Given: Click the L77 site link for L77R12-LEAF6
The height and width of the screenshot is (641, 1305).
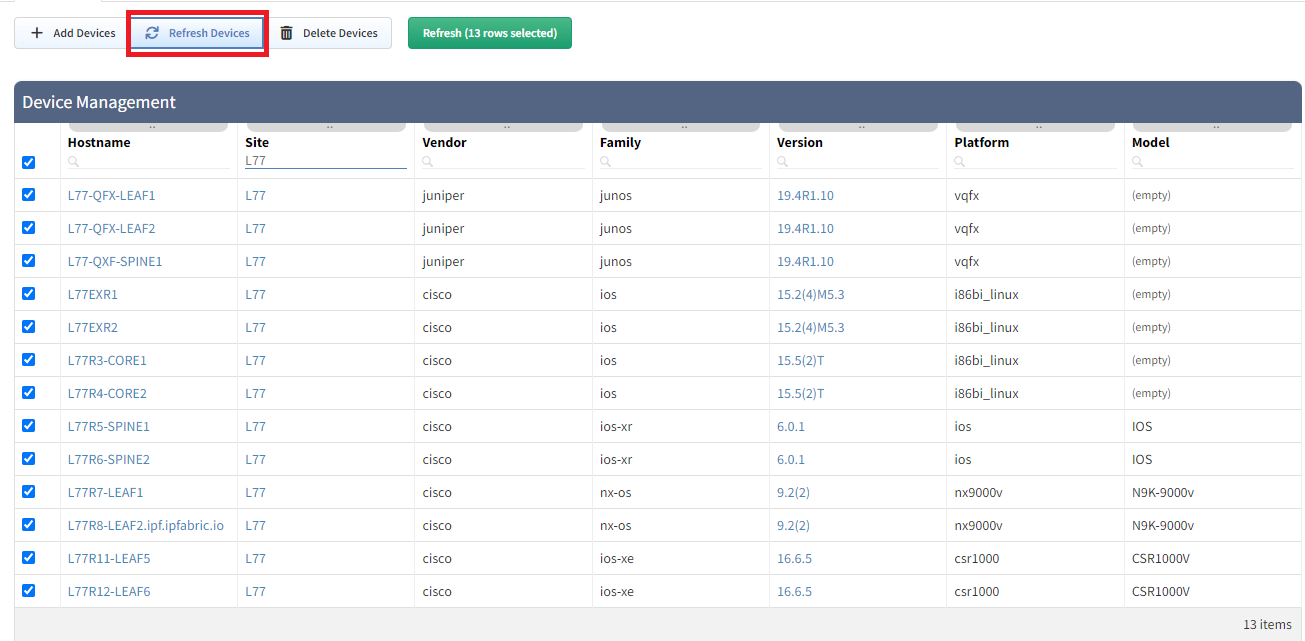Looking at the screenshot, I should (x=256, y=591).
